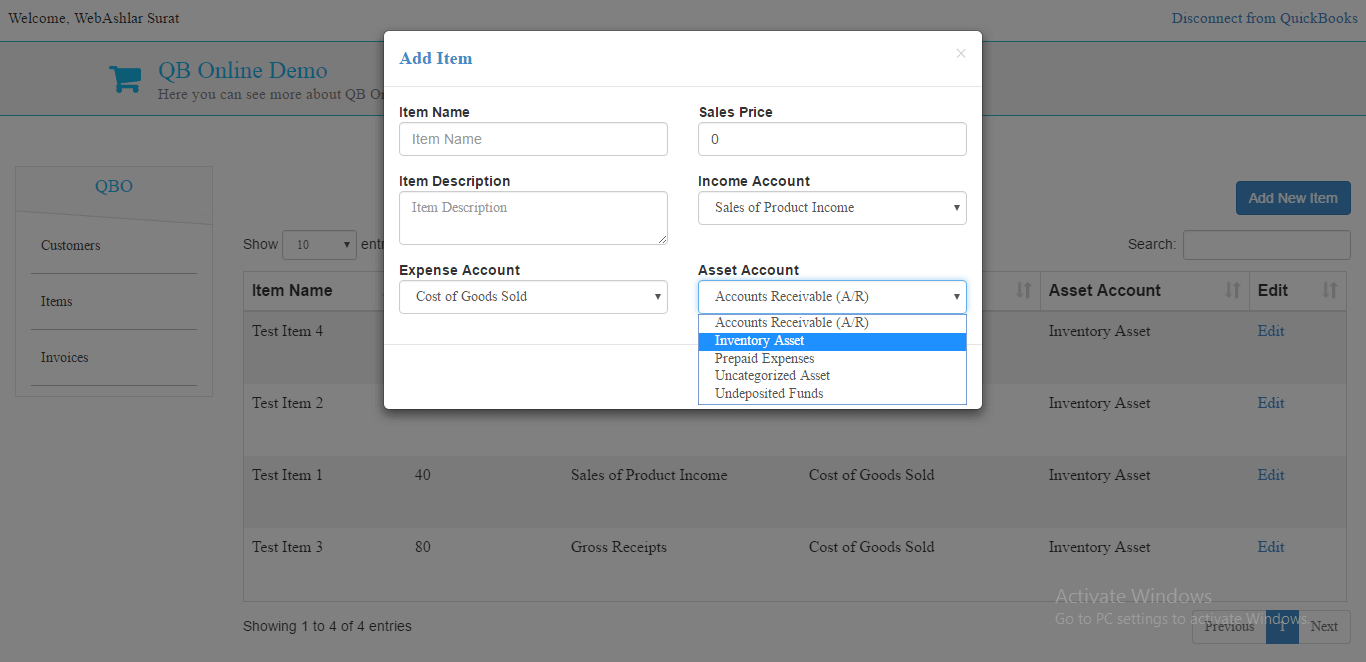Click the 'Welcome, WebAshlar Surat' text
This screenshot has width=1366, height=662.
94,18
